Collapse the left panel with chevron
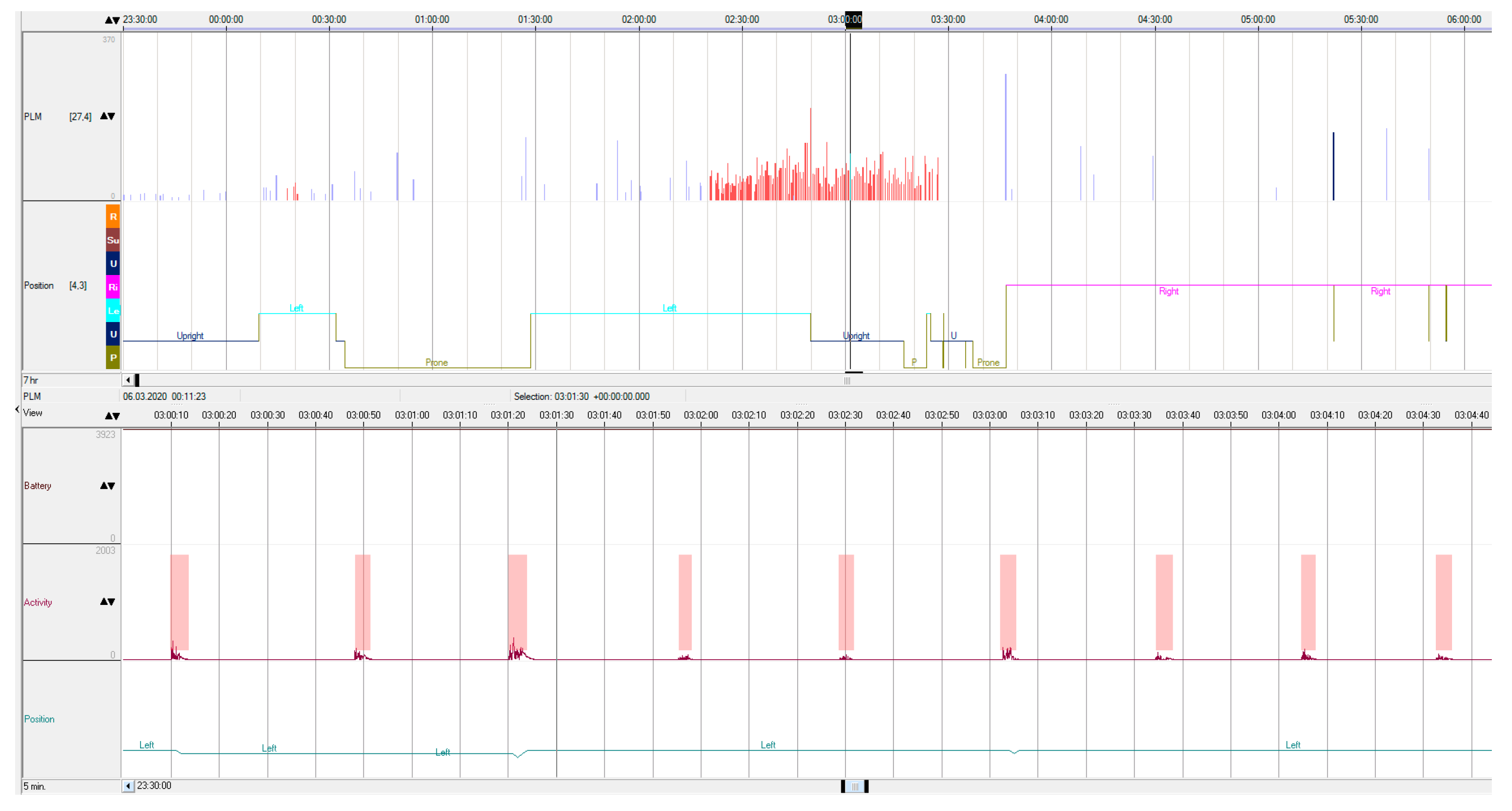 tap(17, 409)
